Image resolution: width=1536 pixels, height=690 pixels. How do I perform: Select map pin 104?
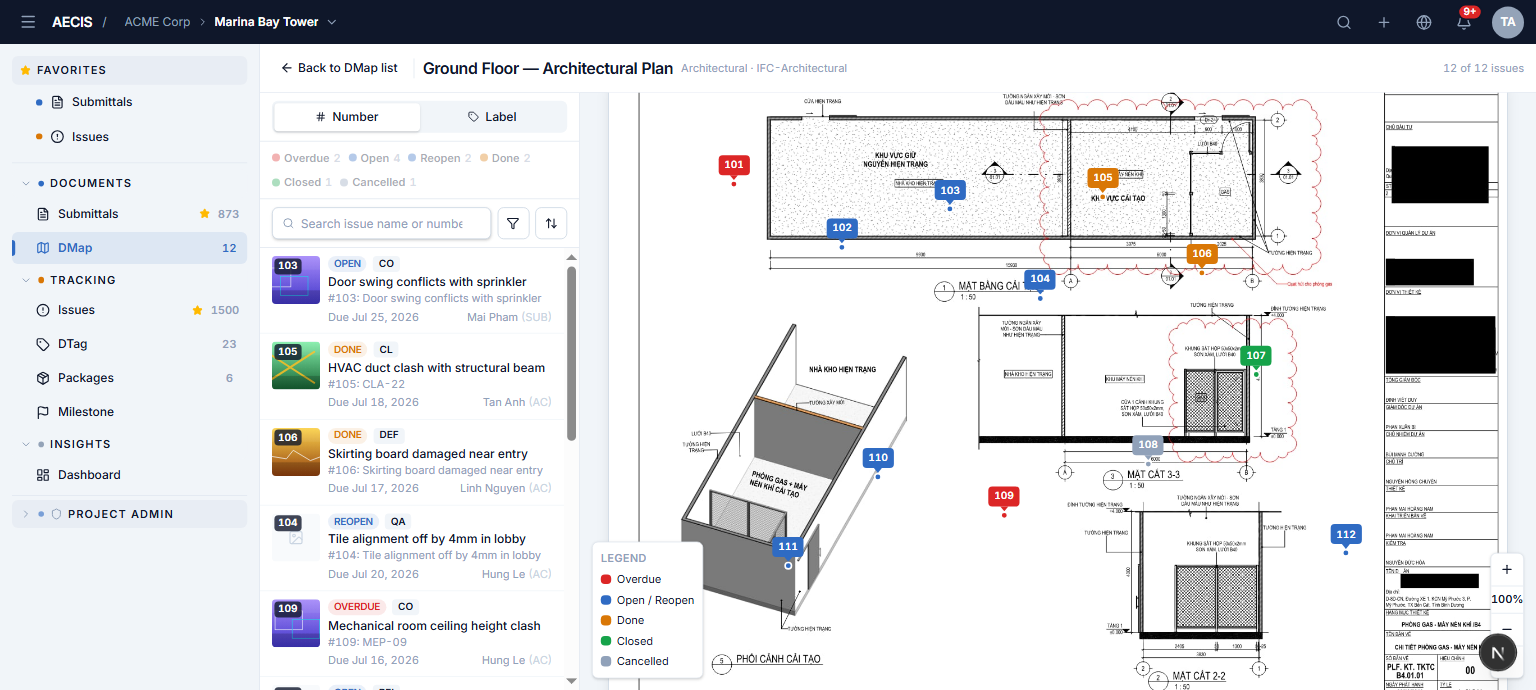pyautogui.click(x=1040, y=279)
